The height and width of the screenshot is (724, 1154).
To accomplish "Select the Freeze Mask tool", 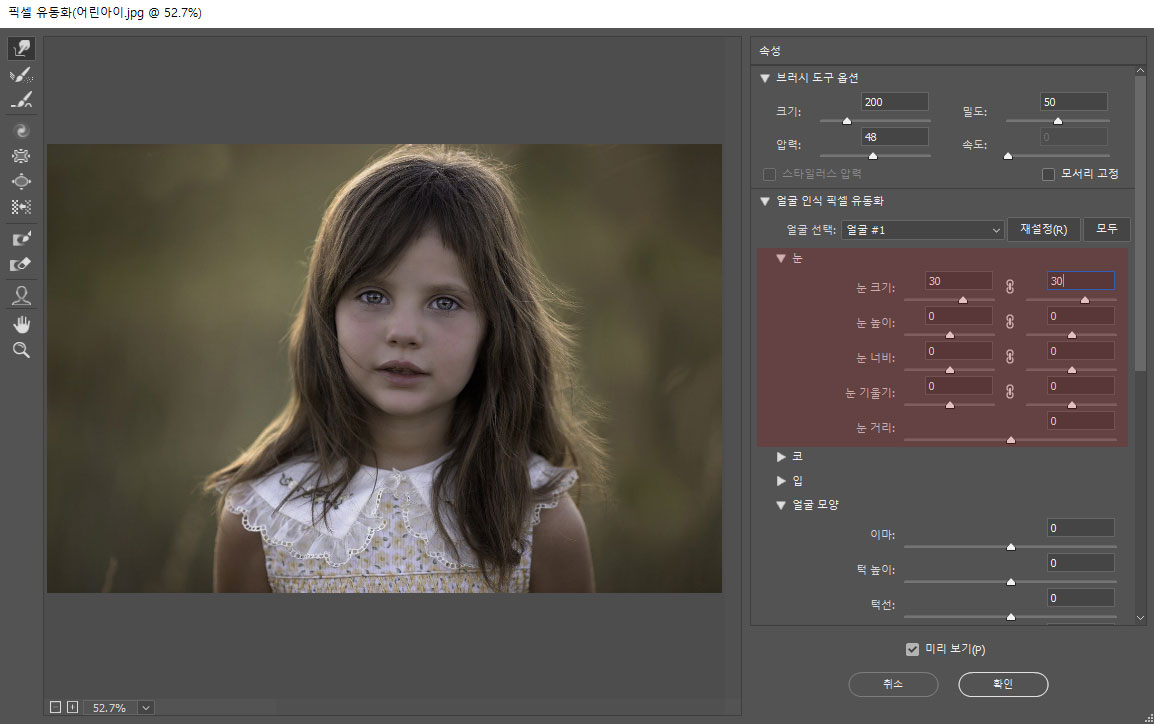I will click(21, 238).
